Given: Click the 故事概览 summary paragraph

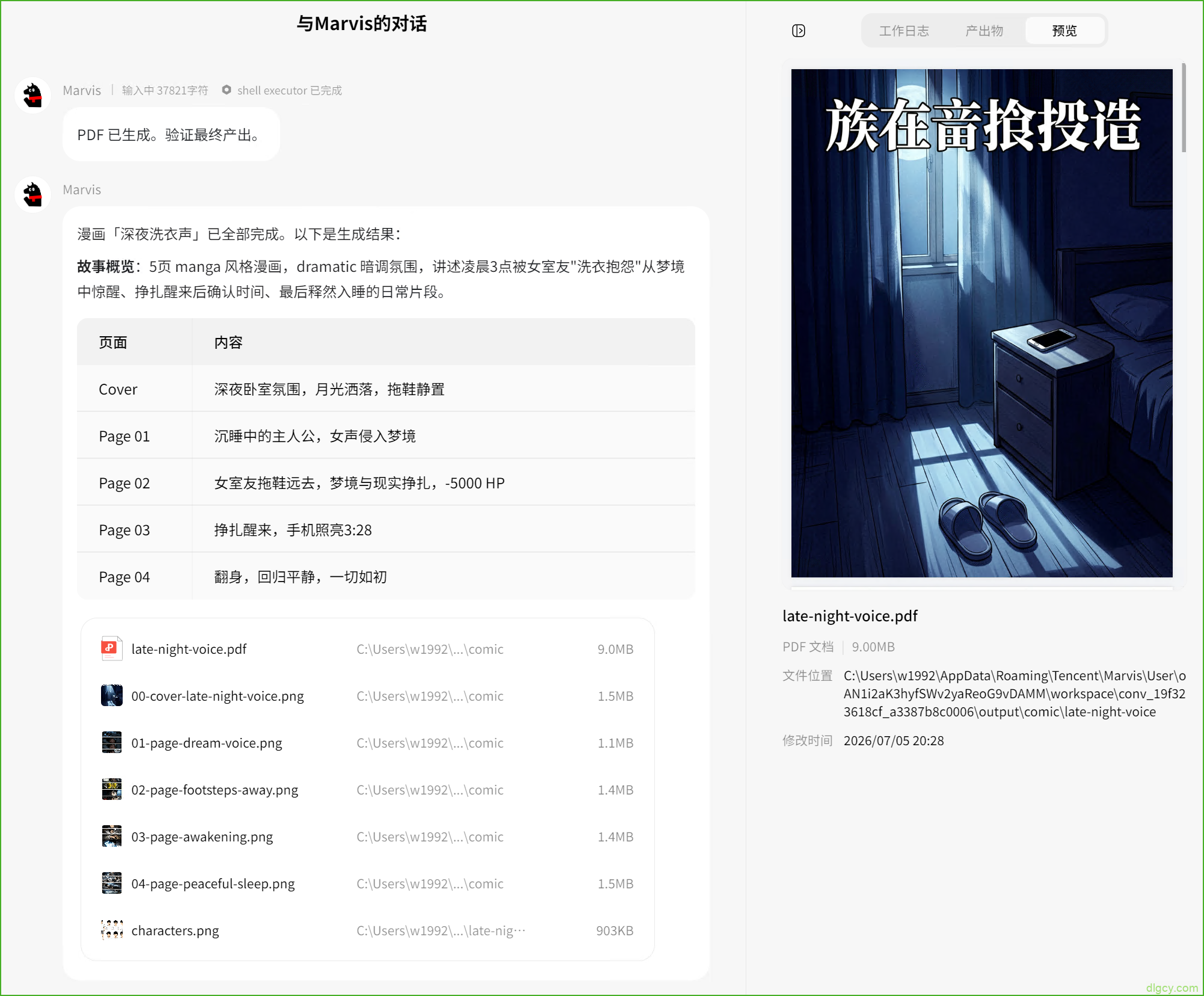Looking at the screenshot, I should tap(381, 279).
